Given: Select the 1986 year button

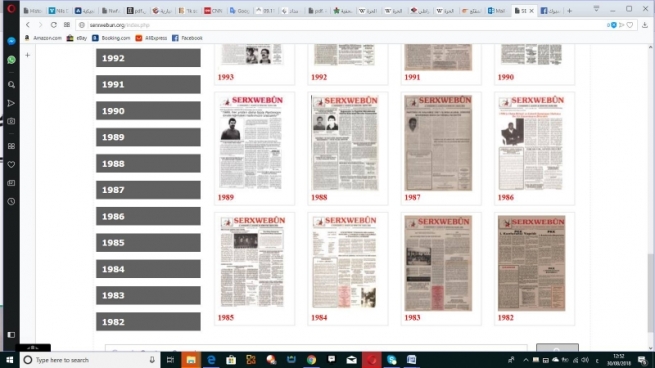Looking at the screenshot, I should tap(148, 216).
